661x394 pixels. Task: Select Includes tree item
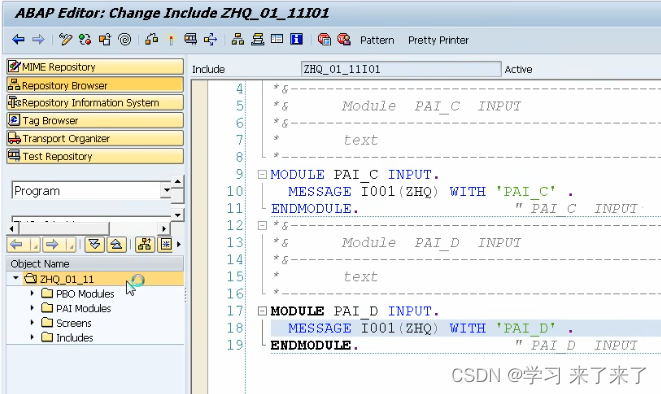click(x=75, y=338)
